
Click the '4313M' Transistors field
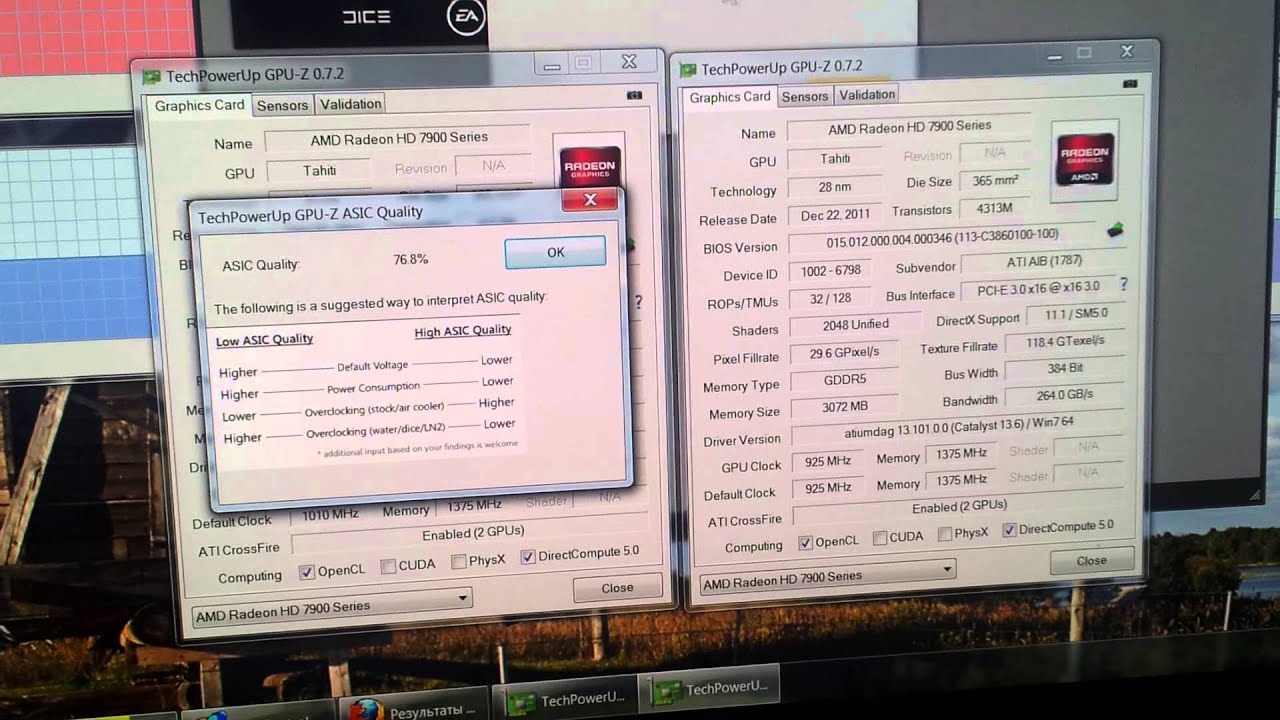click(994, 208)
